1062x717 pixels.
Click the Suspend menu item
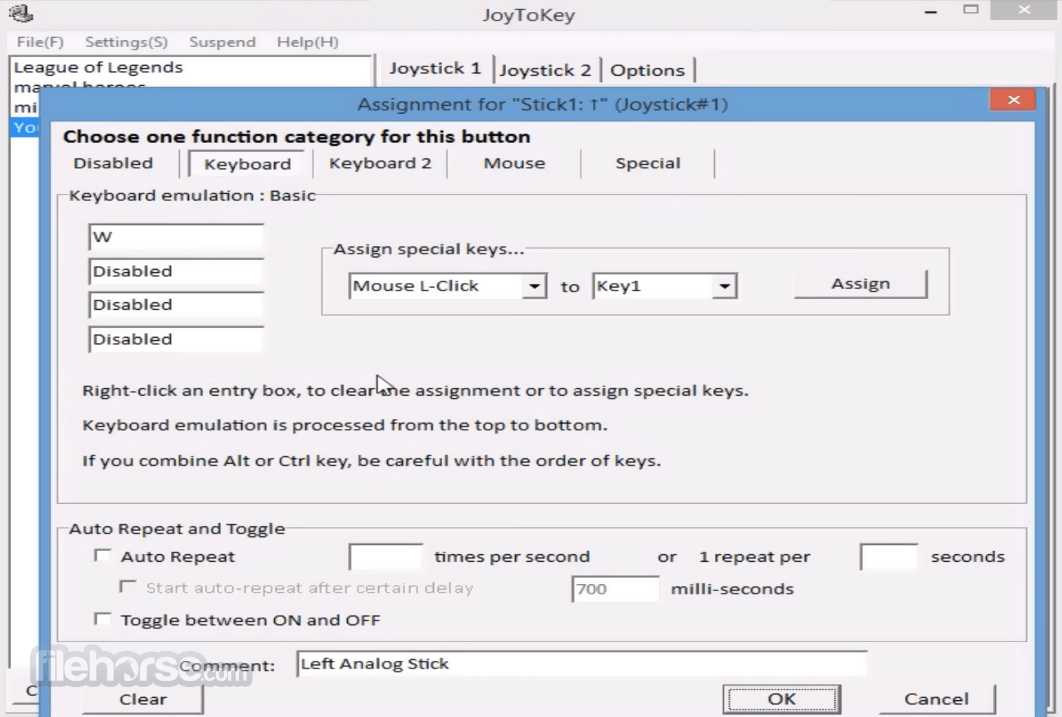tap(222, 42)
